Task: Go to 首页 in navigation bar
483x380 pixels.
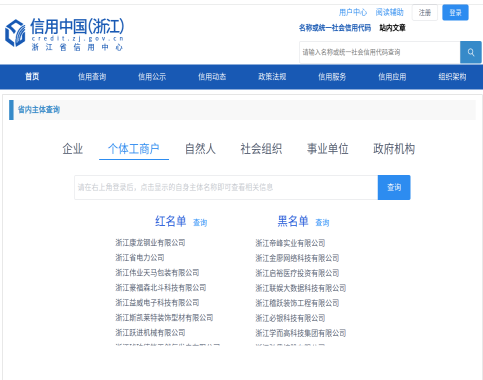Action: pos(32,77)
